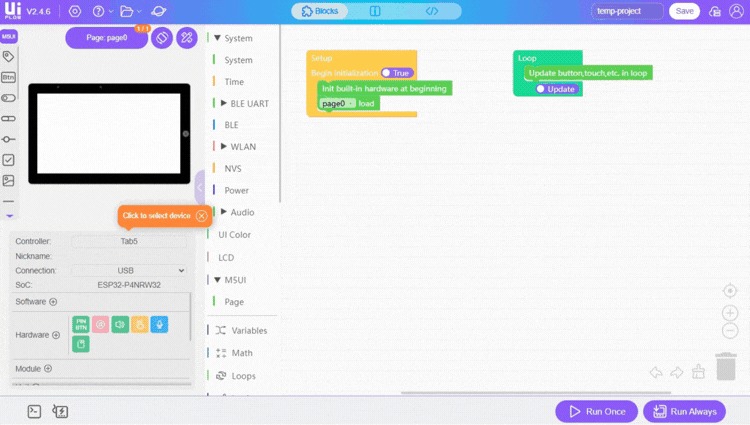Collapse the M5UI category group
This screenshot has height=425, width=750.
(217, 280)
